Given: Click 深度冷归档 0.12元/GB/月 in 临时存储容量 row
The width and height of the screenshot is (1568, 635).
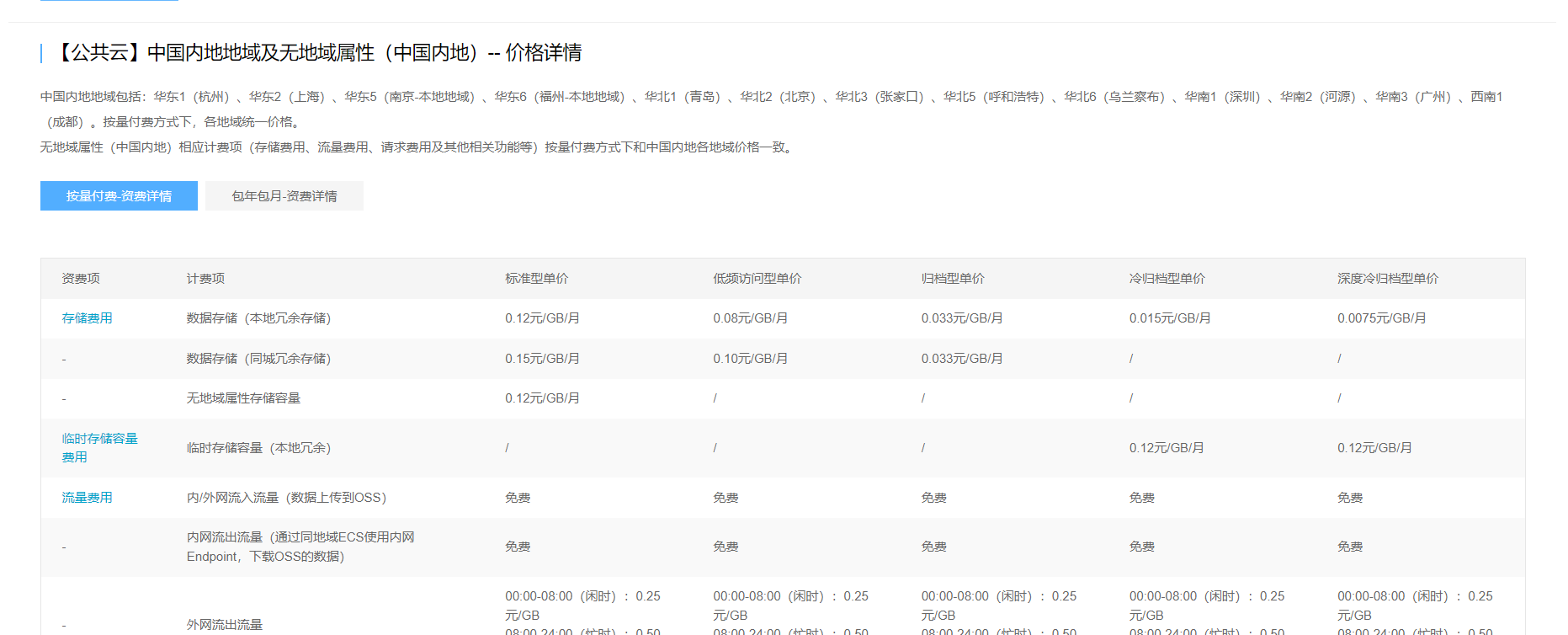Looking at the screenshot, I should pyautogui.click(x=1374, y=448).
